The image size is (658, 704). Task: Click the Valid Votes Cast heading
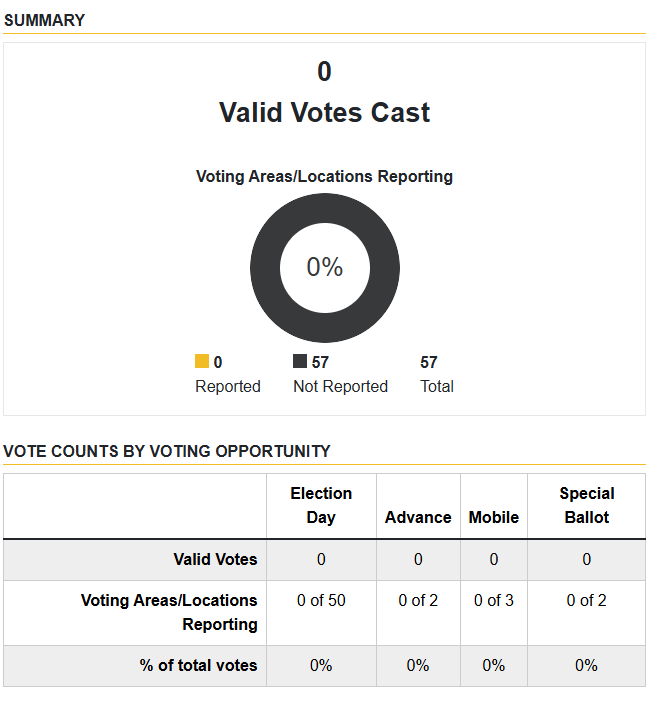point(324,112)
